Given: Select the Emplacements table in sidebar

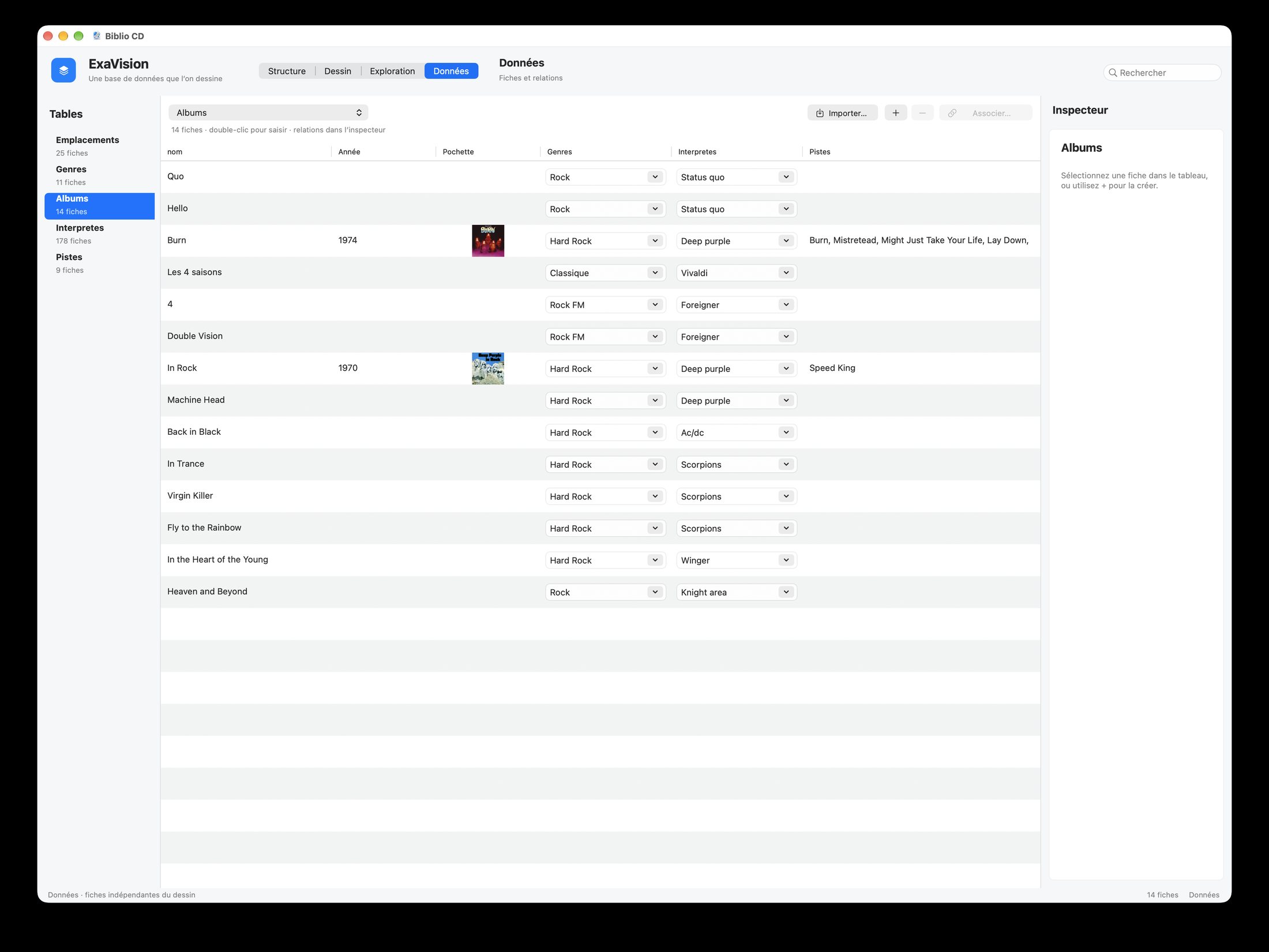Looking at the screenshot, I should coord(99,146).
